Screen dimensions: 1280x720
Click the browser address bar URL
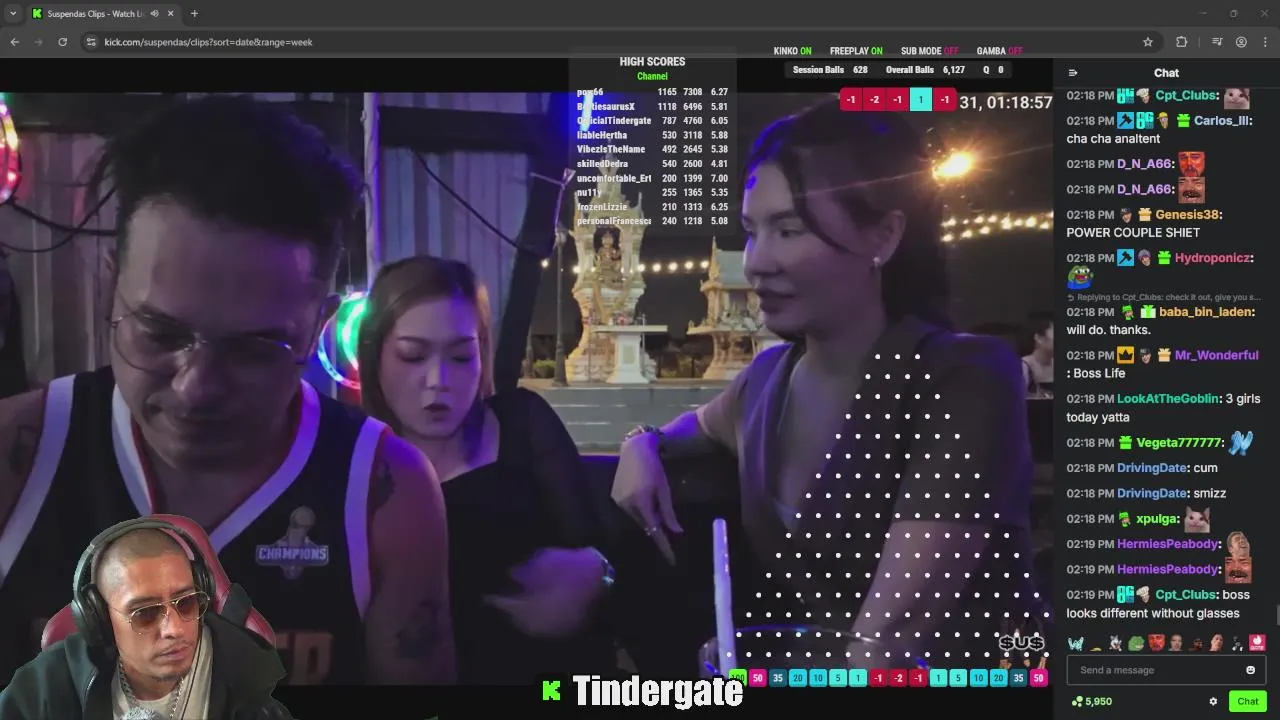click(208, 42)
